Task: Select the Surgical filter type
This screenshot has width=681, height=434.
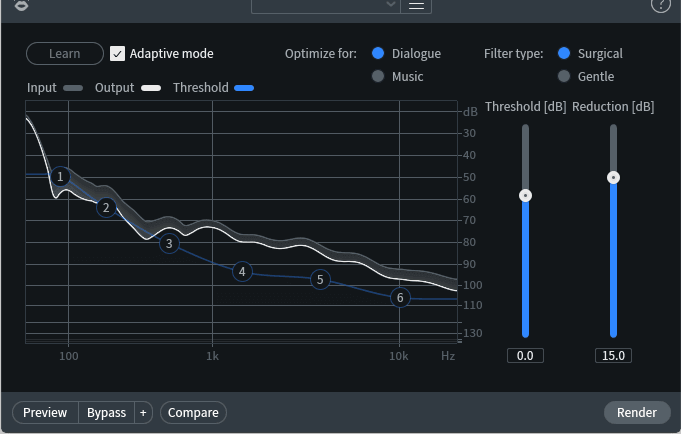Action: (564, 53)
